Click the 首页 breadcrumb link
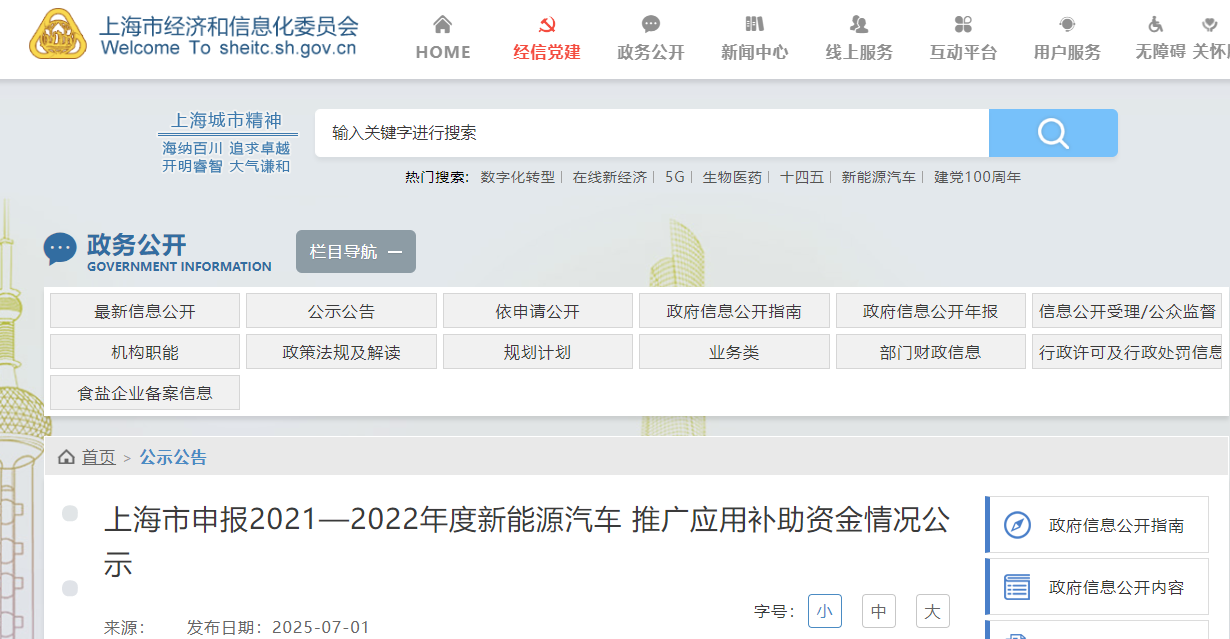 point(98,457)
